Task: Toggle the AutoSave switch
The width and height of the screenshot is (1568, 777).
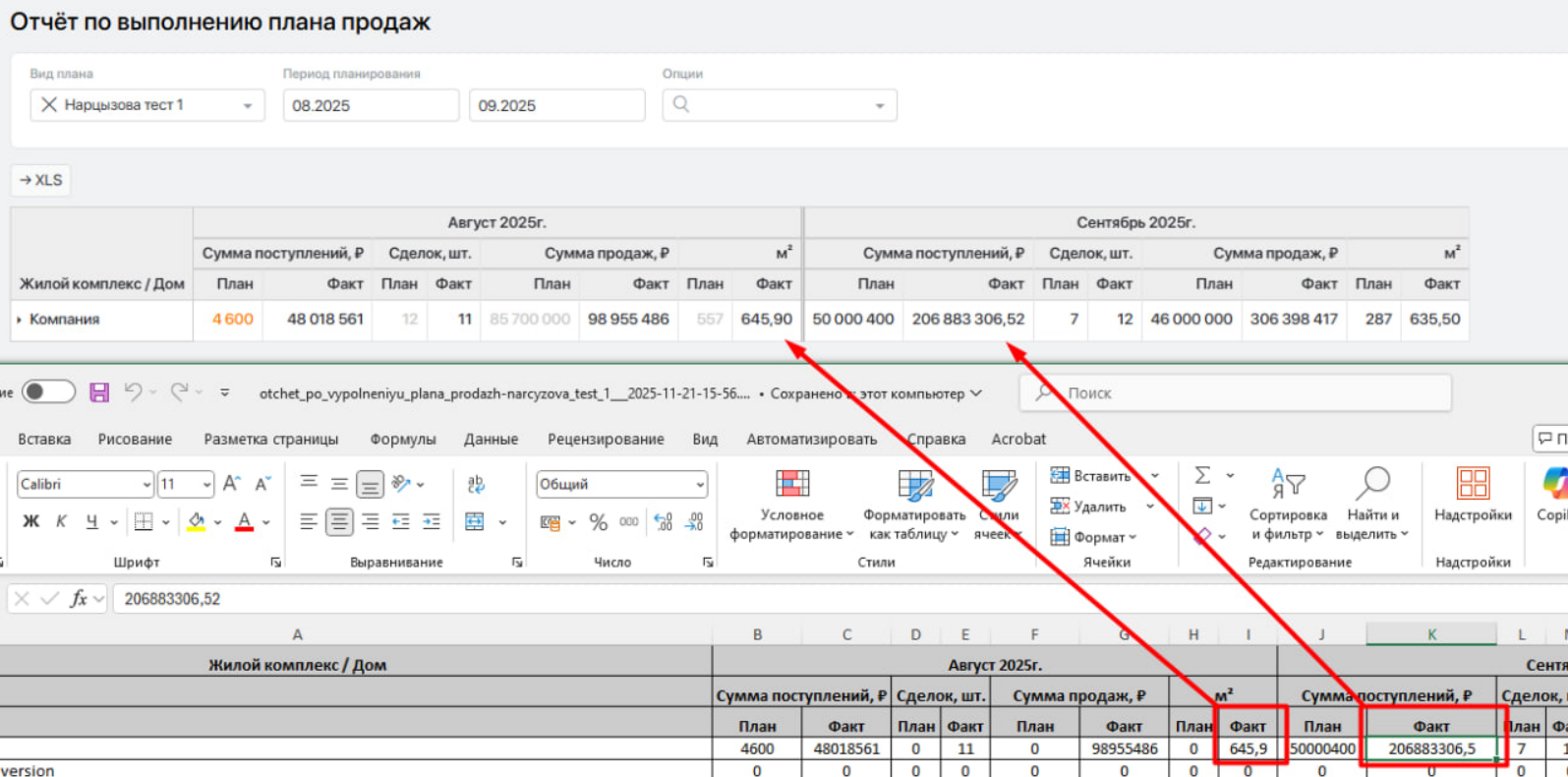Action: pos(48,392)
